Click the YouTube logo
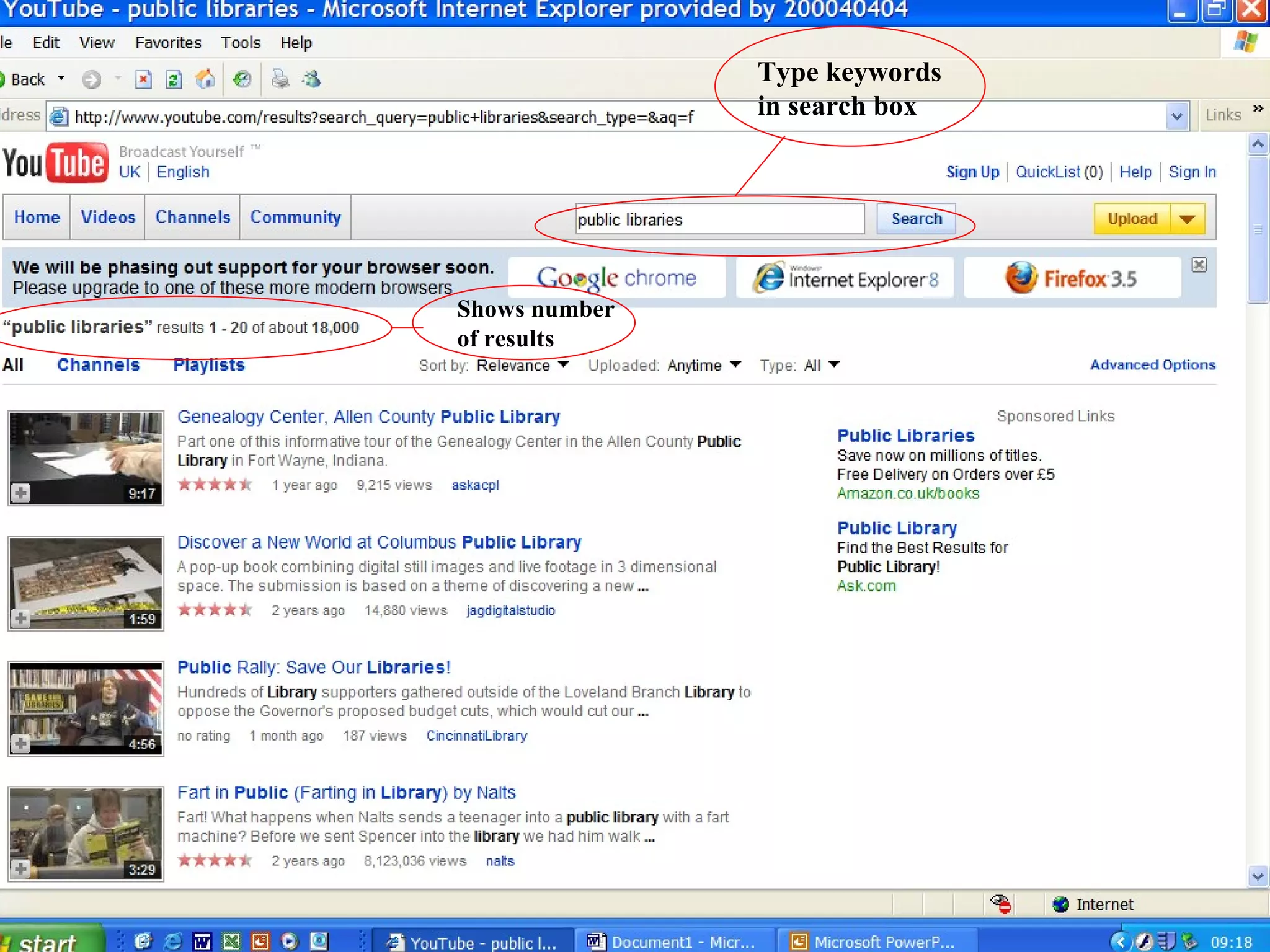 [56, 163]
